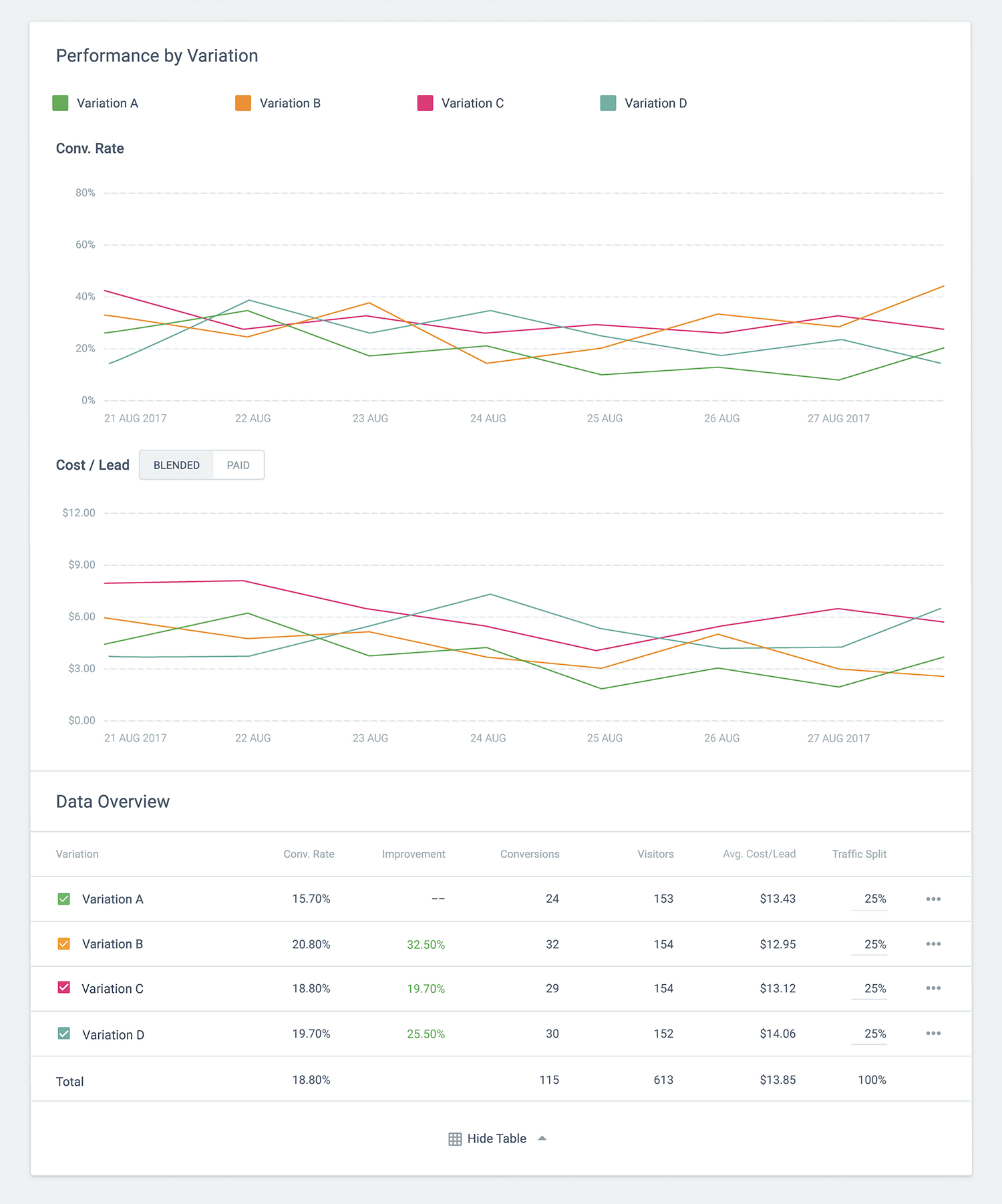Open the three-dot menu for Variation B
This screenshot has height=1204, width=1002.
[x=933, y=944]
